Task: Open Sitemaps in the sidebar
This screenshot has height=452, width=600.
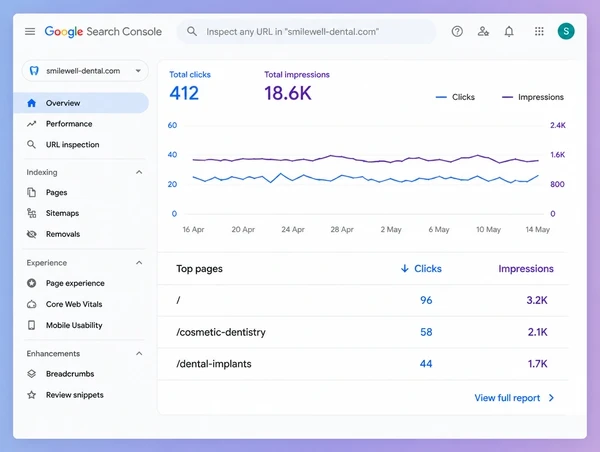Action: (x=62, y=213)
